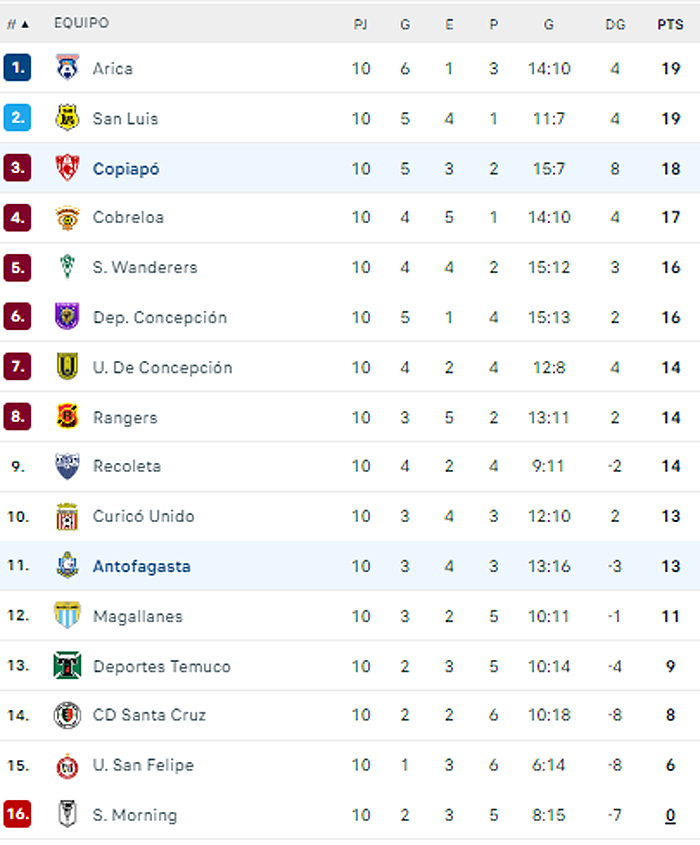Click the Magallanes striped crest icon

coord(67,615)
